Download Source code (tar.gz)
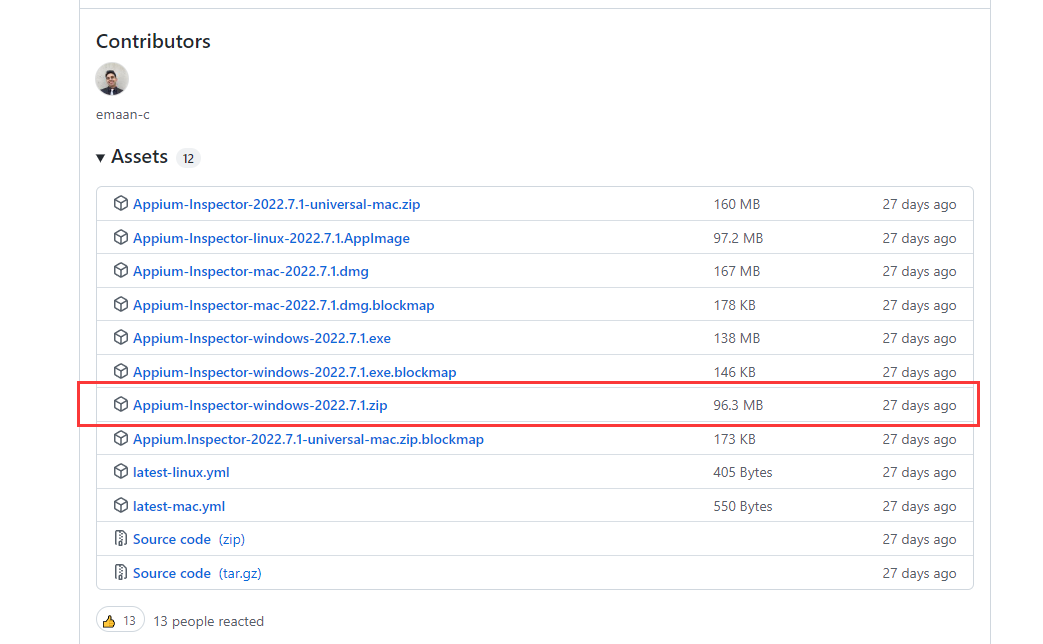 [x=197, y=573]
